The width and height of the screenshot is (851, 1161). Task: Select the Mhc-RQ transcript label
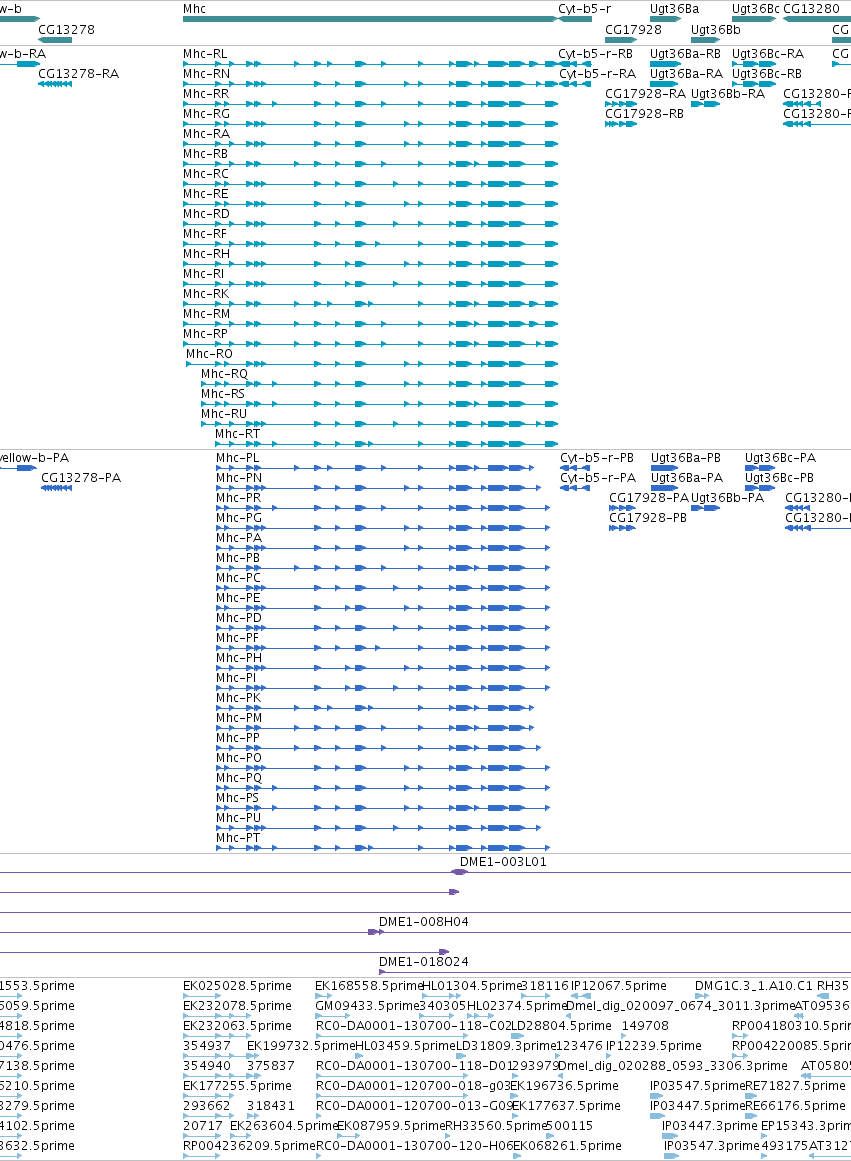(x=224, y=374)
